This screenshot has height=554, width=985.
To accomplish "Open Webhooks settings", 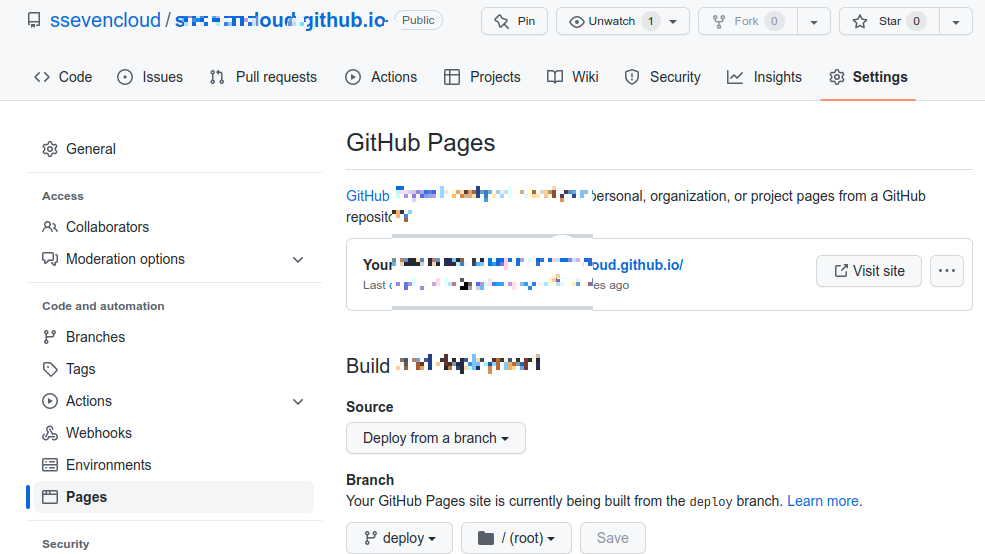I will point(174,433).
